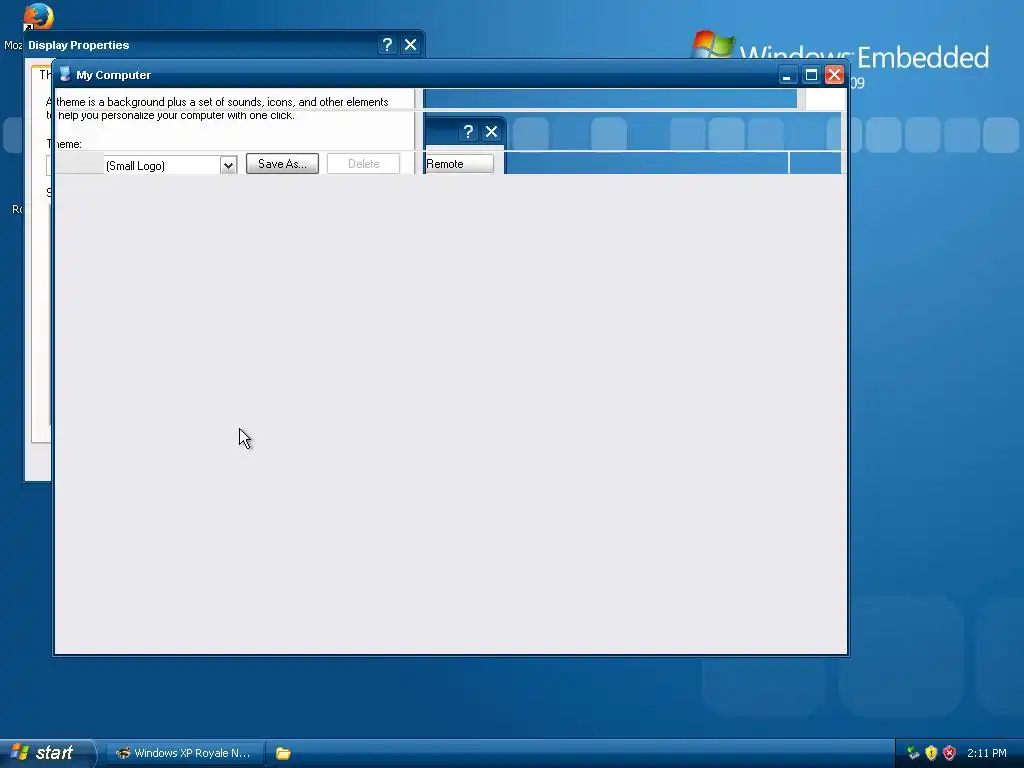The height and width of the screenshot is (768, 1024).
Task: Click the 2:11 PM taskbar clock
Action: point(987,753)
